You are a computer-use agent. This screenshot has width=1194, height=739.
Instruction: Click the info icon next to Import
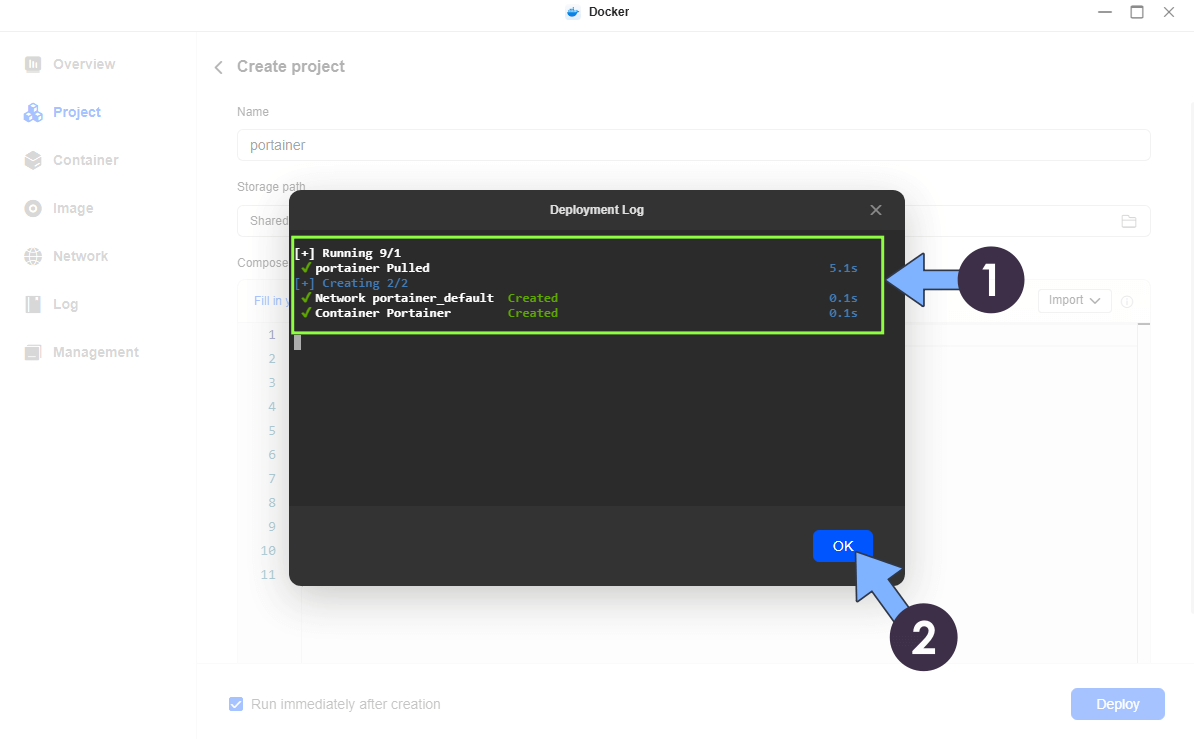point(1126,300)
